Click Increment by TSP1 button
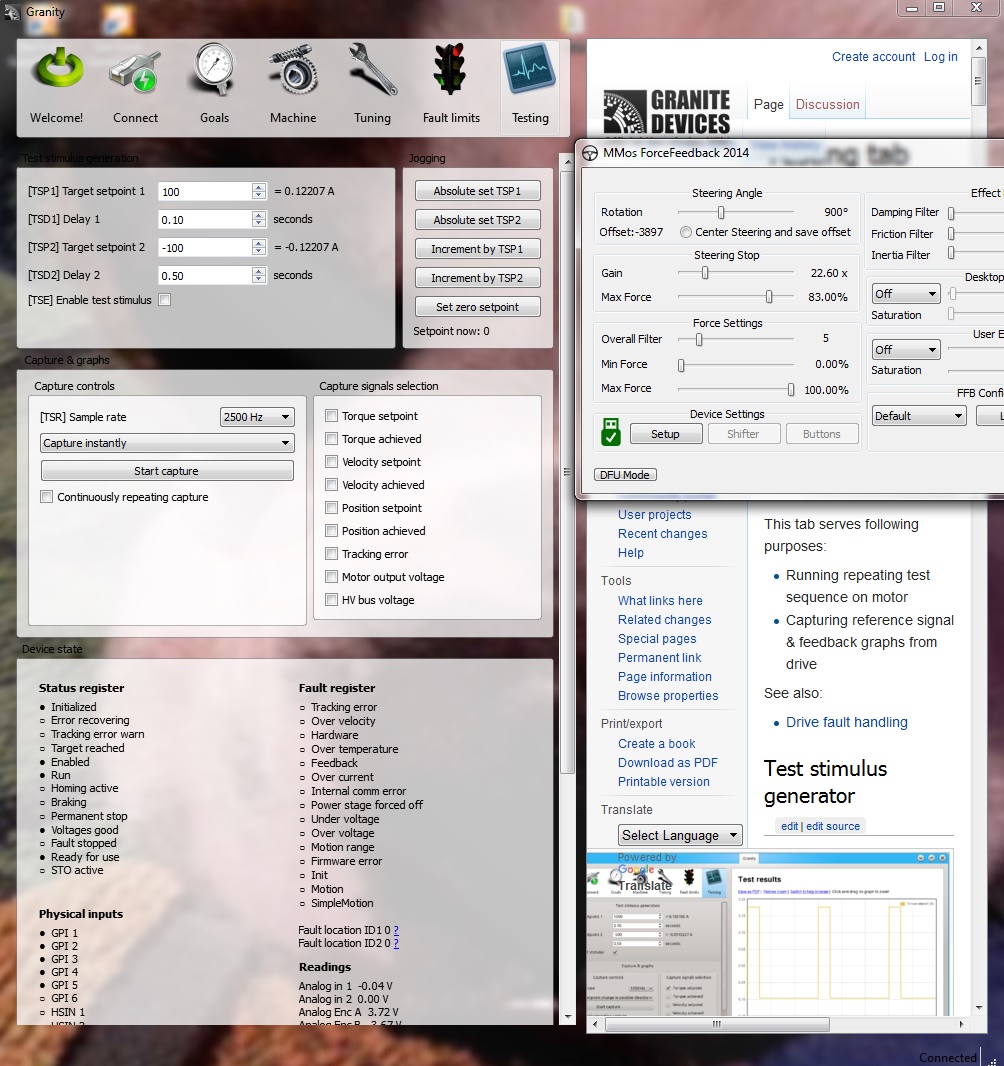The width and height of the screenshot is (1004, 1066). pos(477,249)
